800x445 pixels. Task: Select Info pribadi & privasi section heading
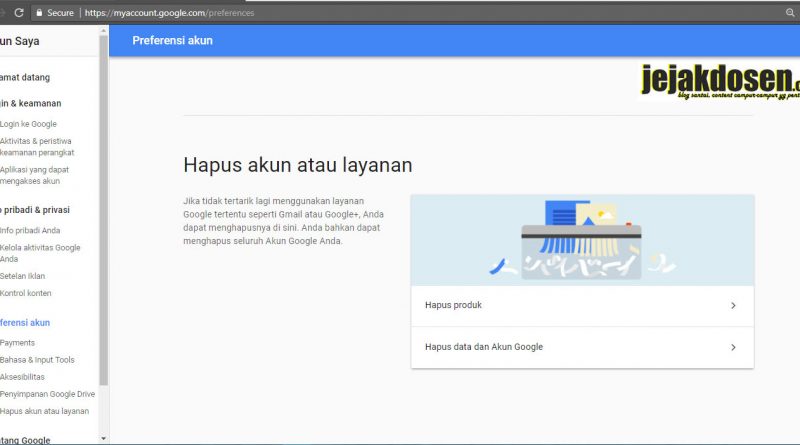(35, 210)
